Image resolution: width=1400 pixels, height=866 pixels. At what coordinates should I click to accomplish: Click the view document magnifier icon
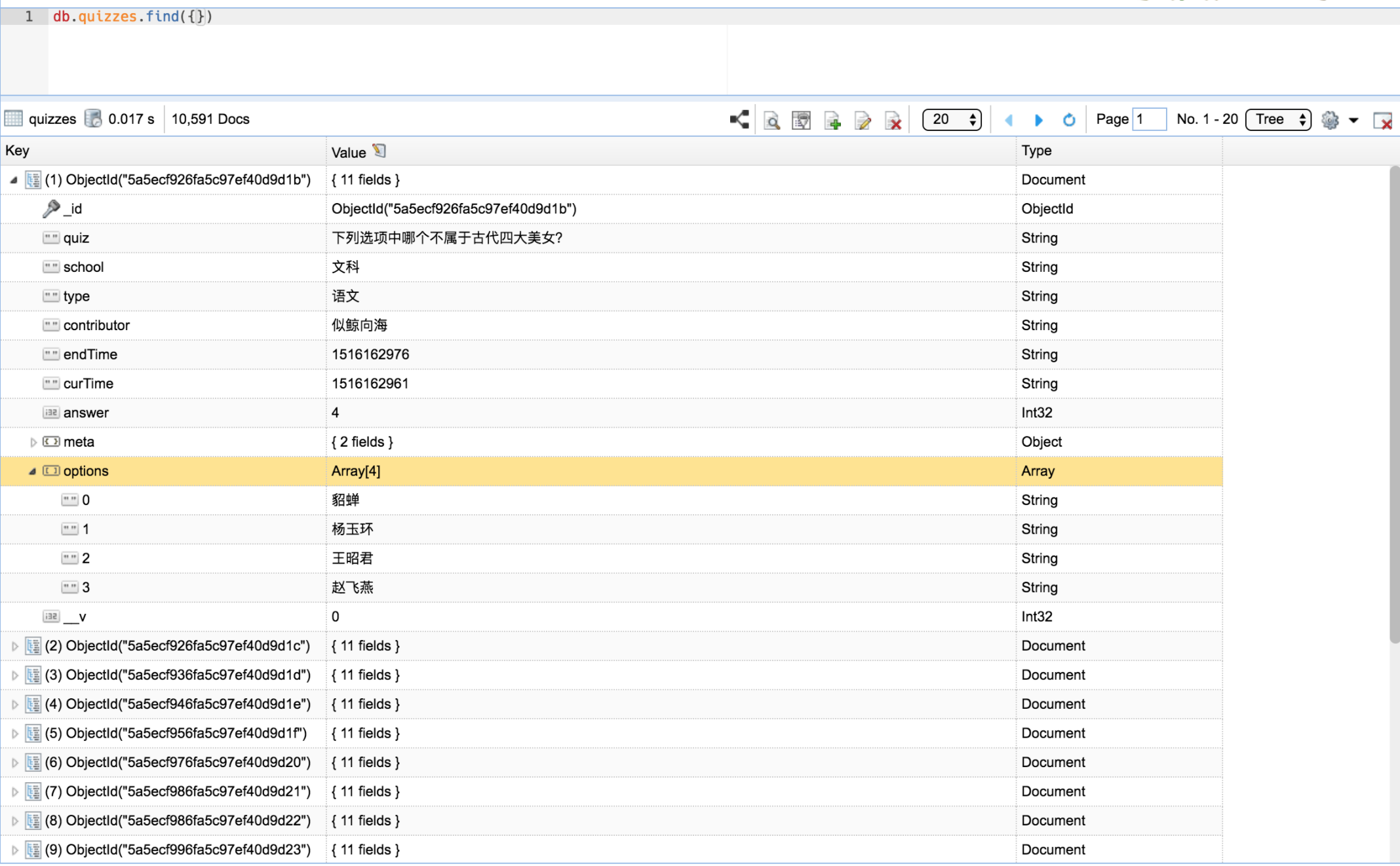(771, 120)
